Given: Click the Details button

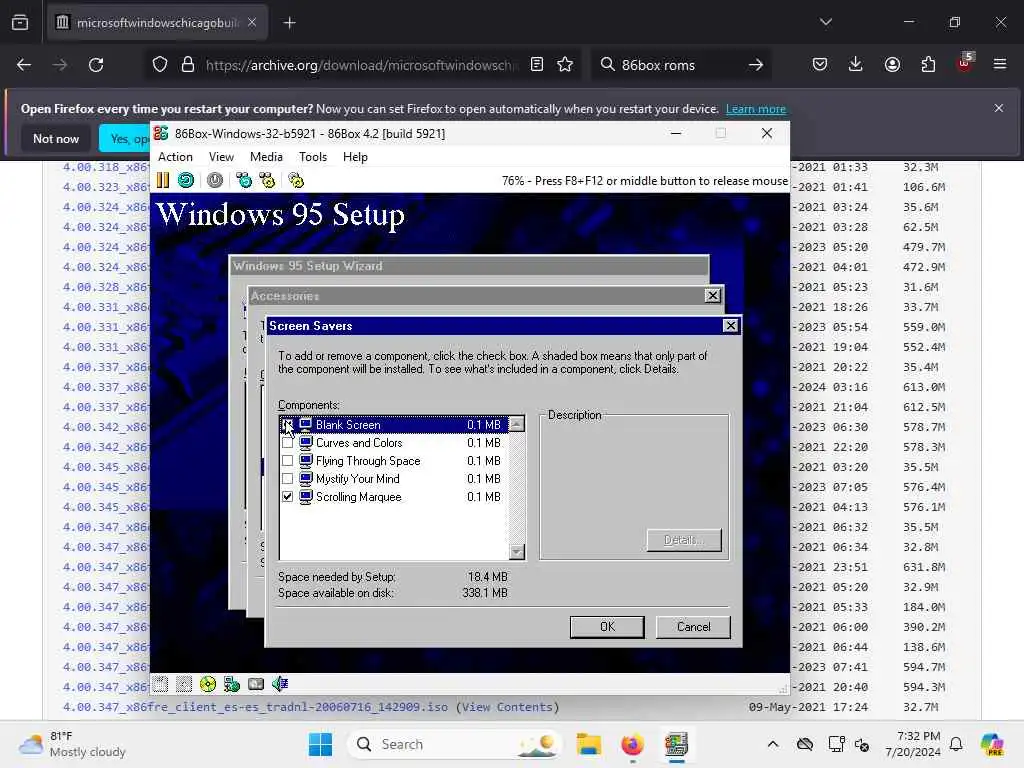Looking at the screenshot, I should pos(684,540).
